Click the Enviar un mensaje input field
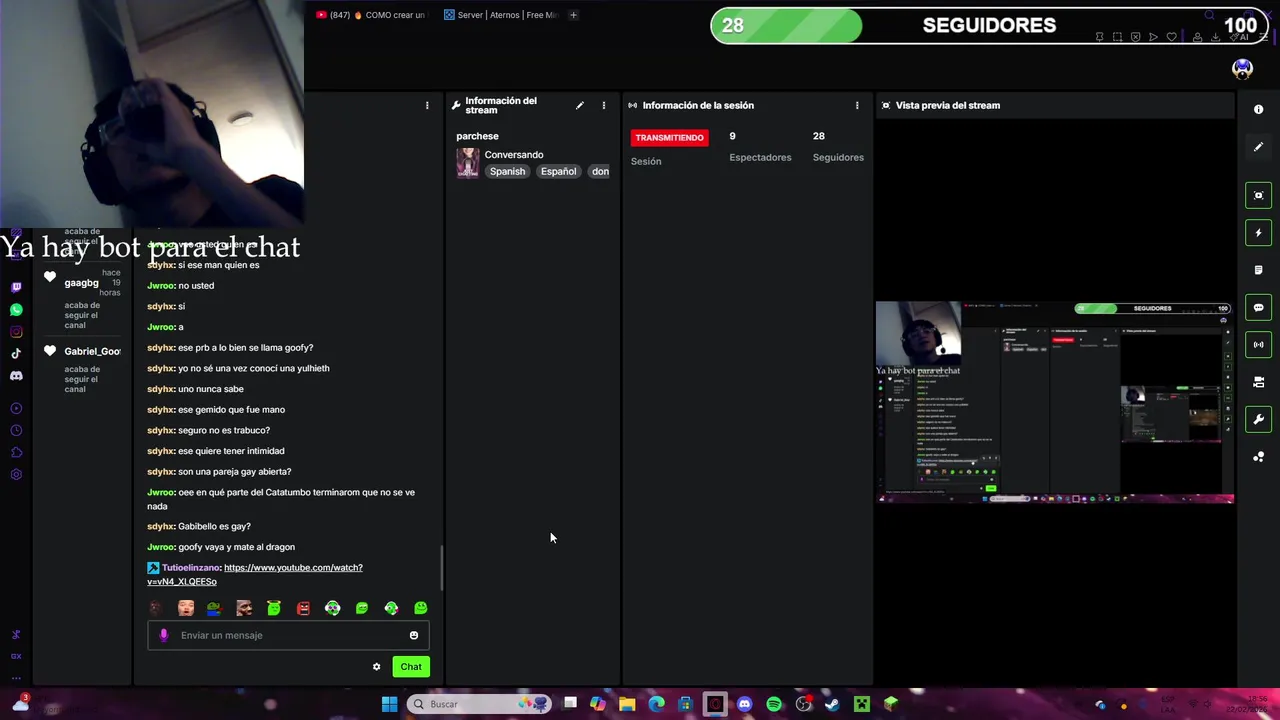 click(288, 635)
